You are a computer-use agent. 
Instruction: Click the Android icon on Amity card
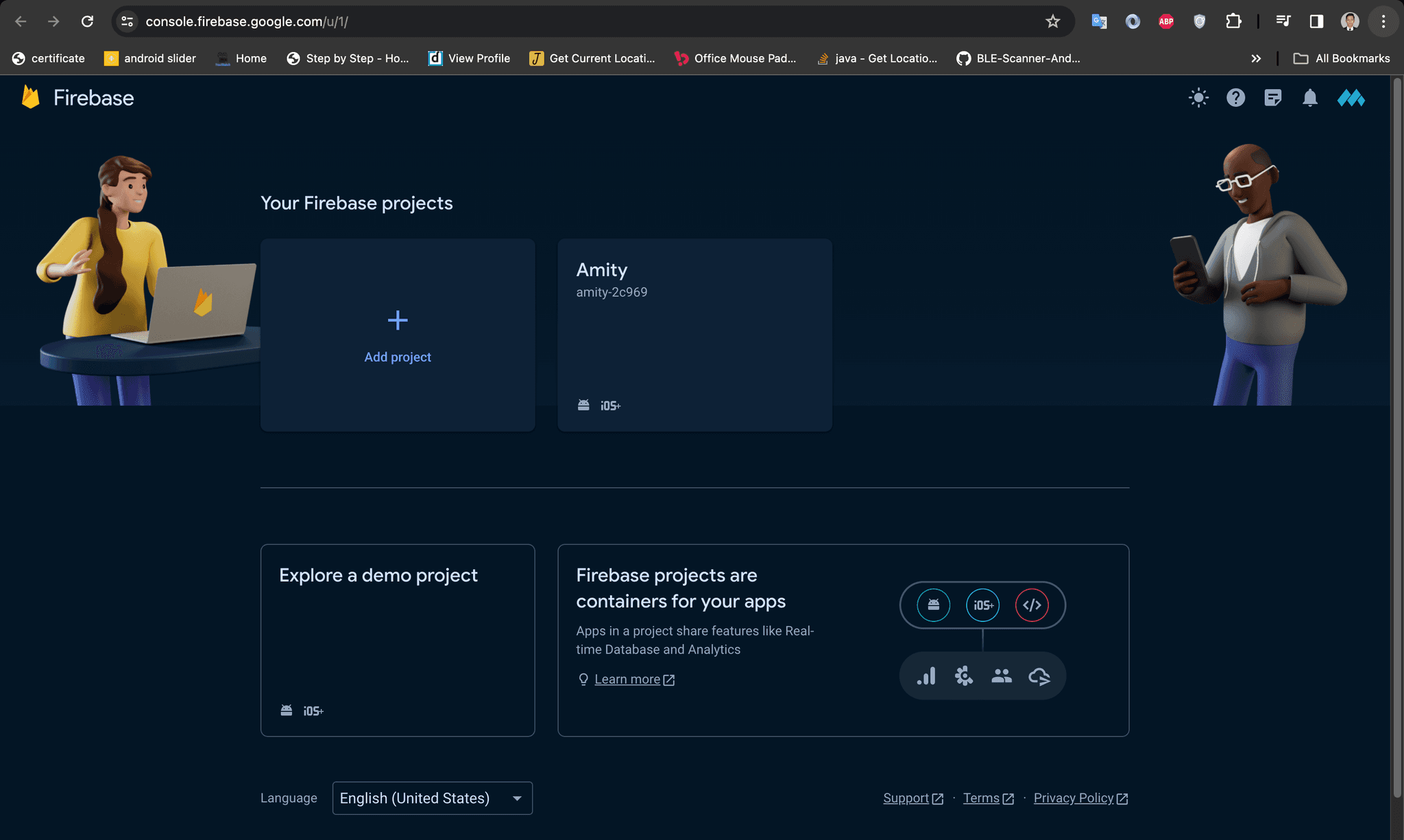click(x=583, y=406)
